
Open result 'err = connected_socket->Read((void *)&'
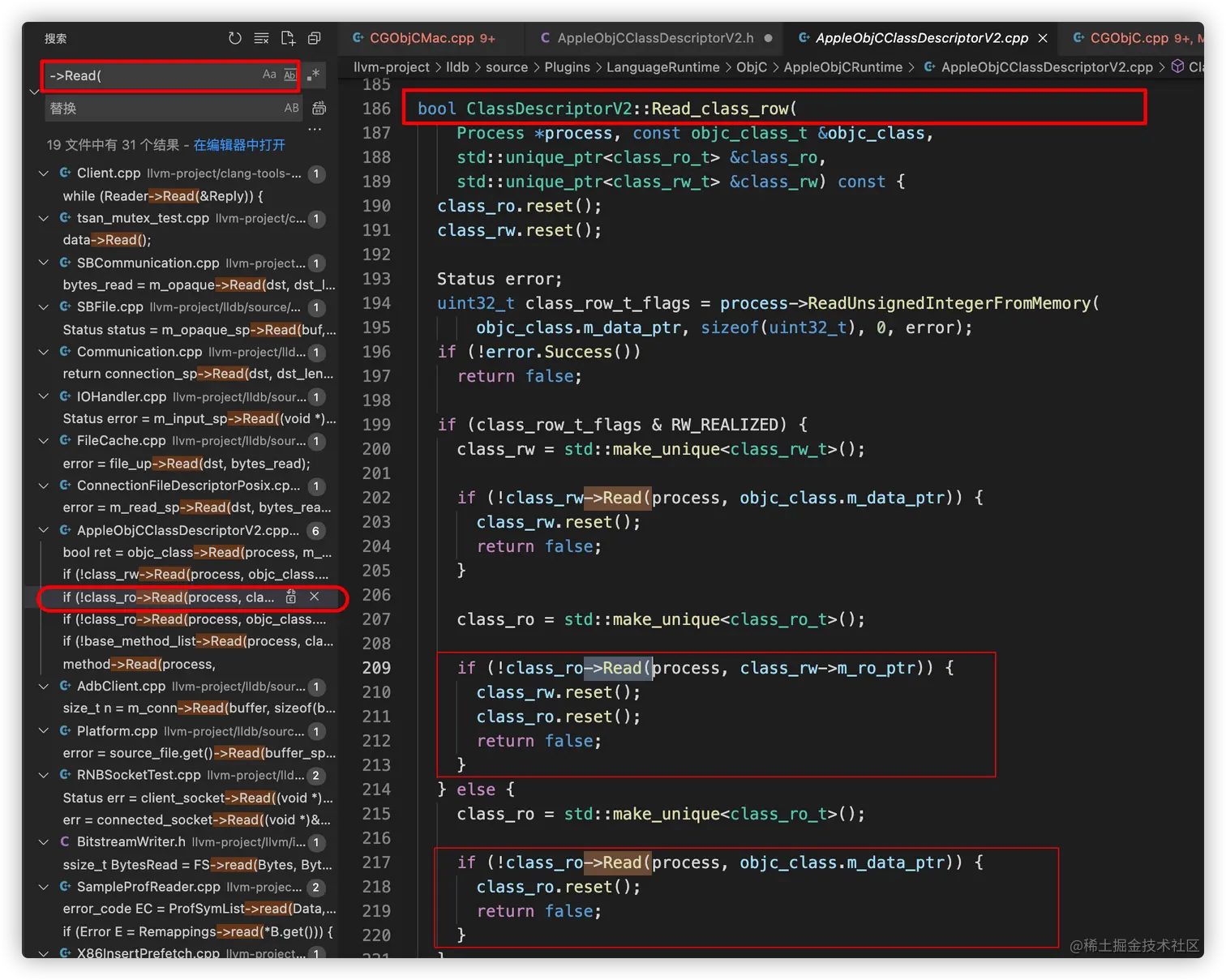pos(196,820)
